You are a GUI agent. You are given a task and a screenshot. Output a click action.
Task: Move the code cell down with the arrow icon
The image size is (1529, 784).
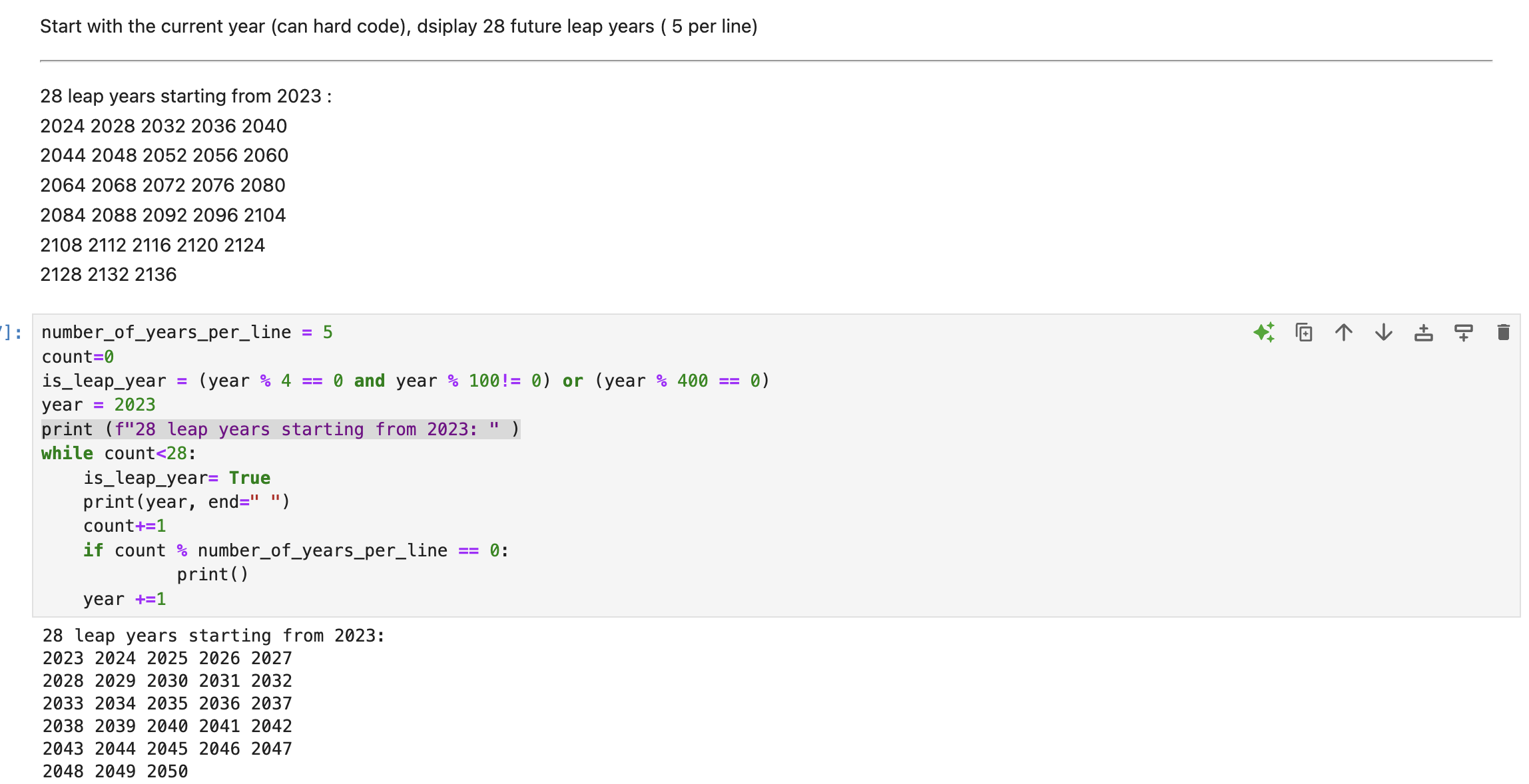[x=1383, y=332]
